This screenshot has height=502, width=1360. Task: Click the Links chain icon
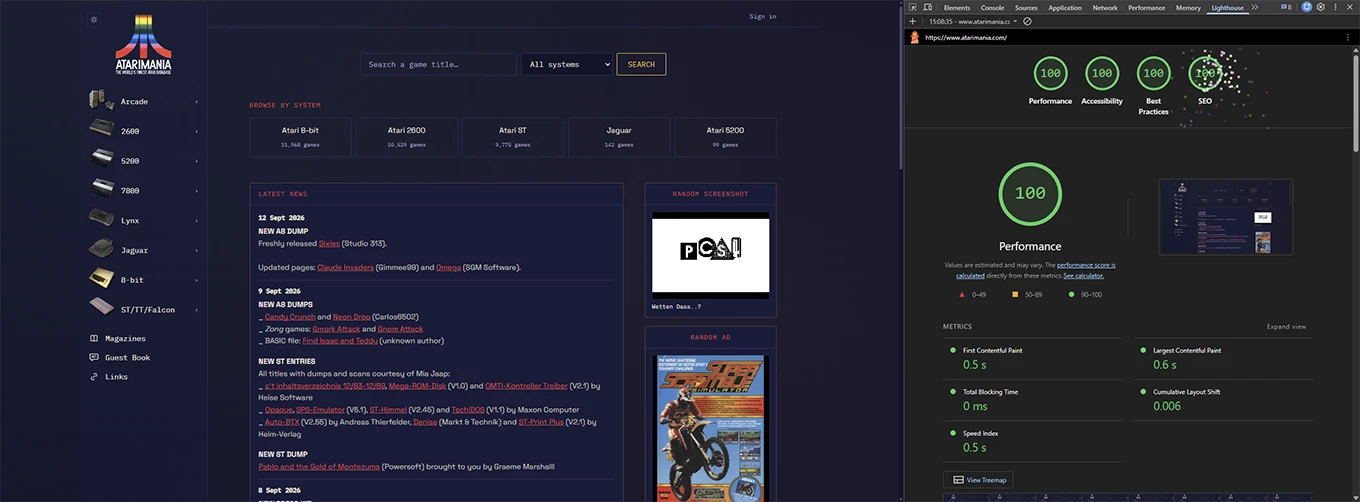pos(94,376)
